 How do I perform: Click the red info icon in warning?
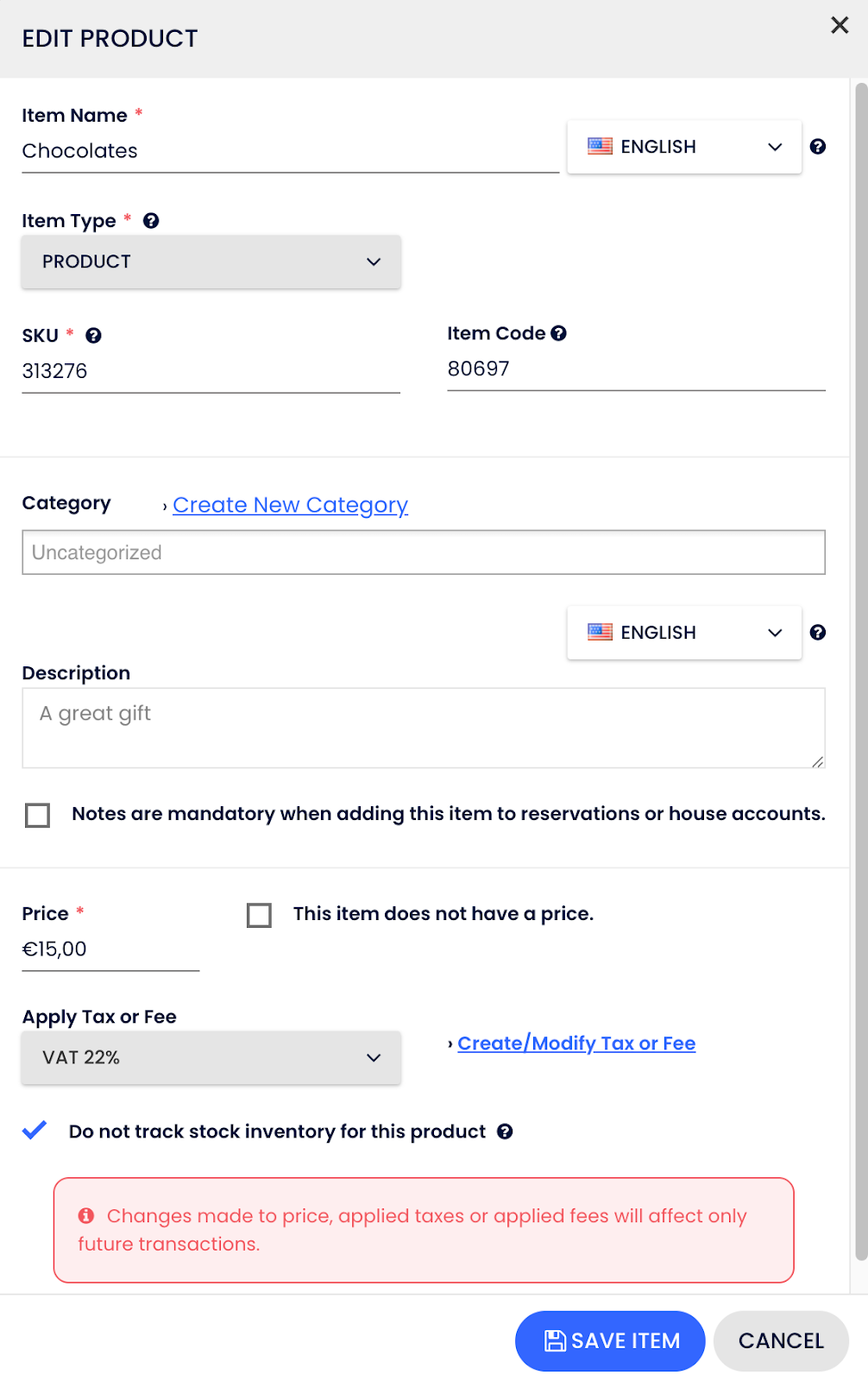coord(86,1216)
